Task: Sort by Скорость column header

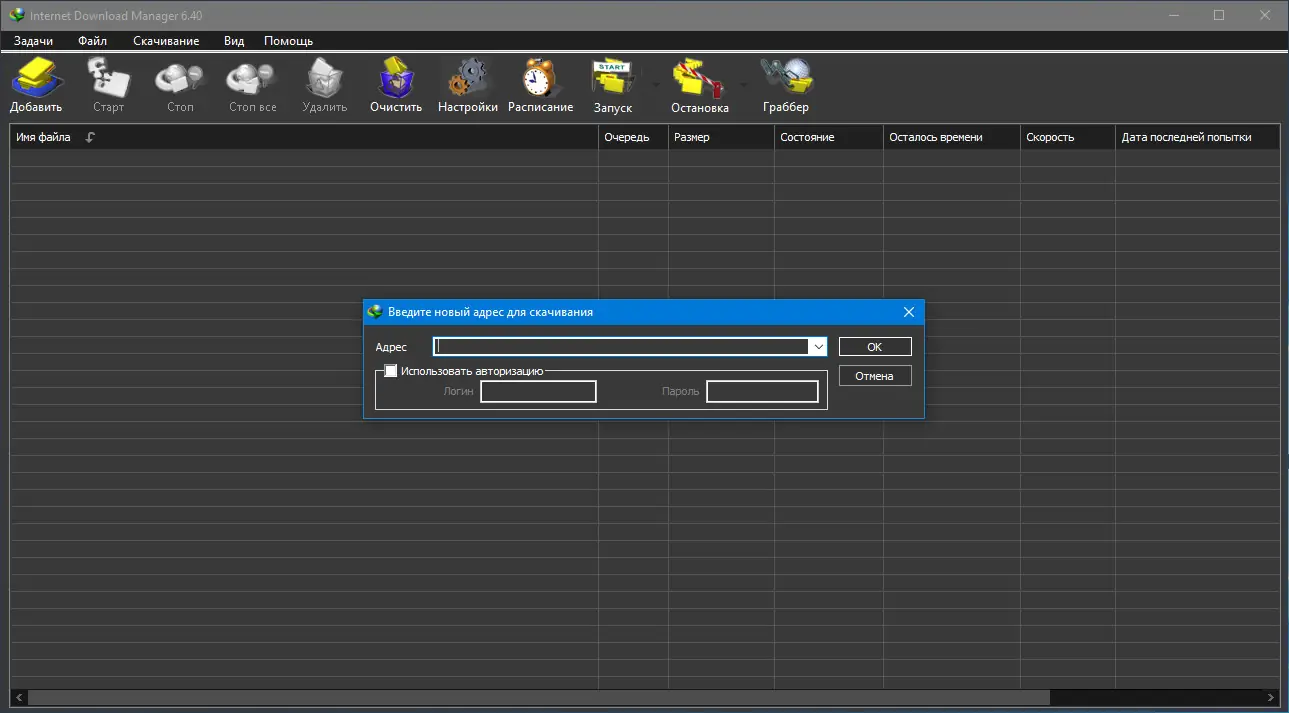Action: tap(1068, 137)
